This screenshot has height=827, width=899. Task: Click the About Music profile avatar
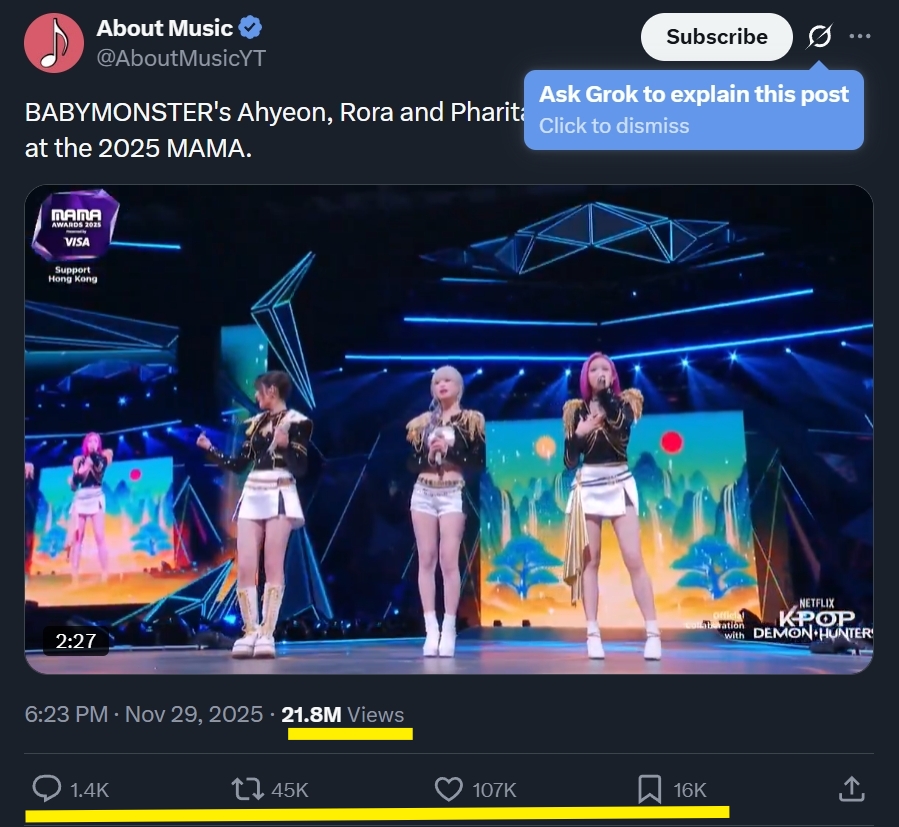53,43
